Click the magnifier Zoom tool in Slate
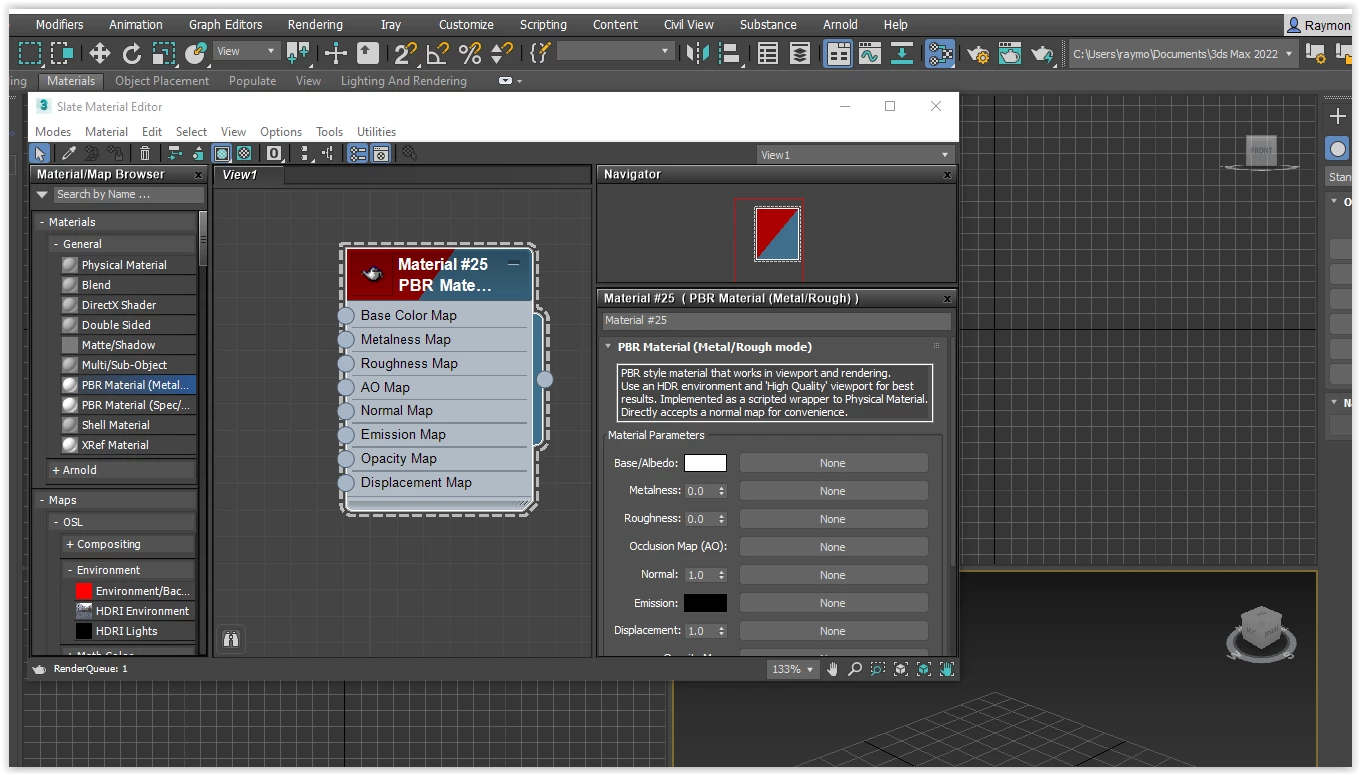 pyautogui.click(x=855, y=669)
